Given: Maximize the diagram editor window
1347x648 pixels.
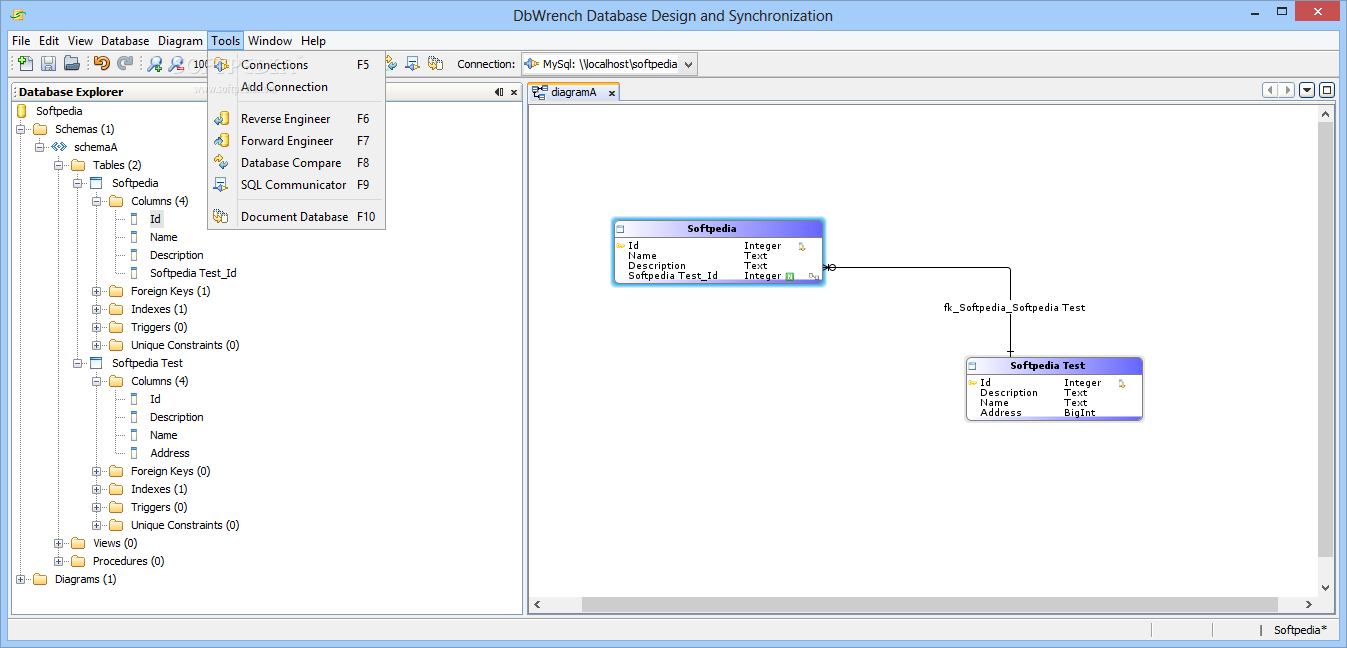Looking at the screenshot, I should tap(1327, 90).
